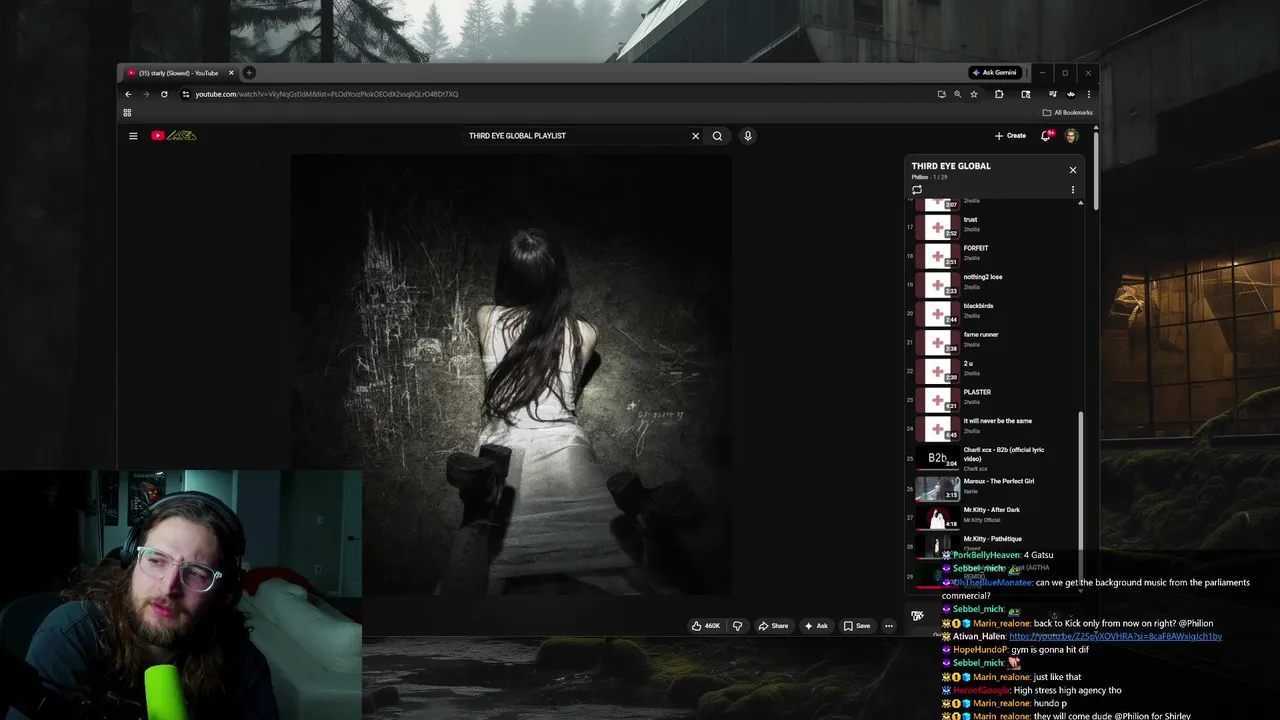Open the YouTube hamburger guide menu
Image resolution: width=1280 pixels, height=720 pixels.
133,136
